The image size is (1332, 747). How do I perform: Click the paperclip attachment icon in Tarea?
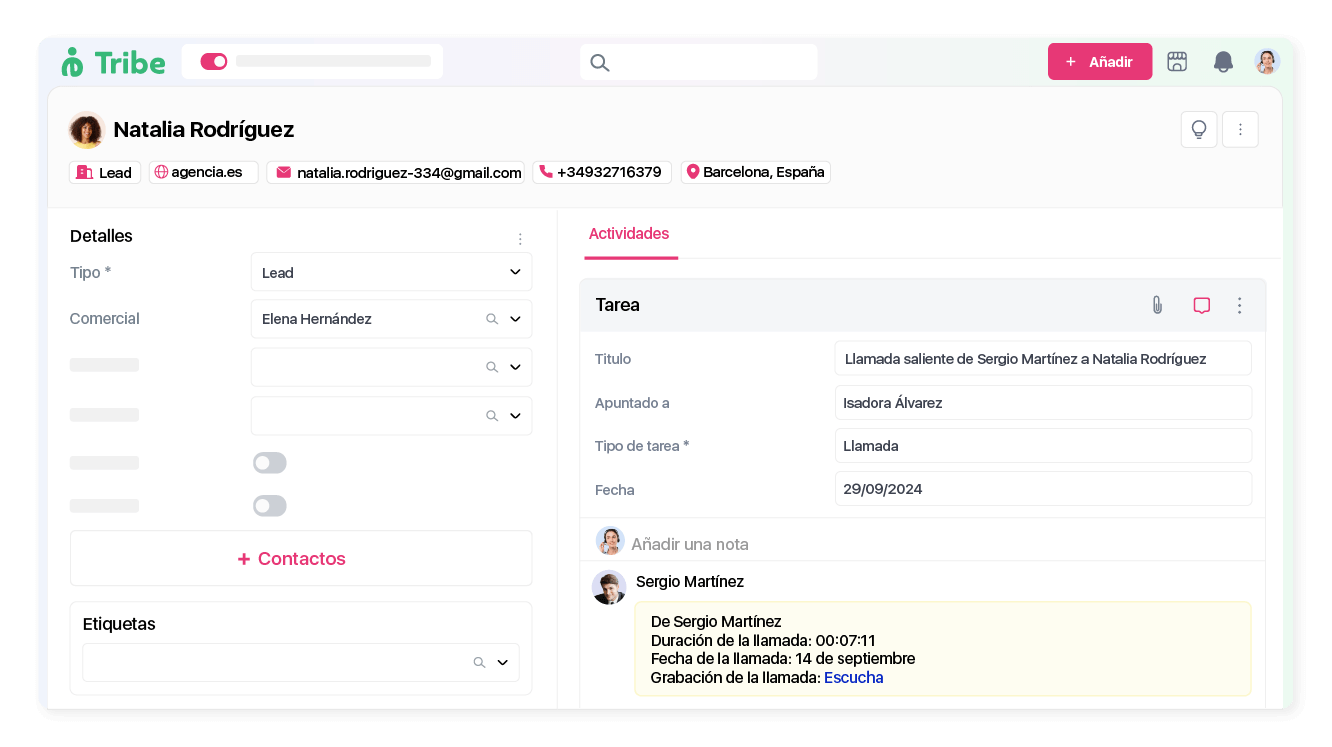coord(1157,305)
